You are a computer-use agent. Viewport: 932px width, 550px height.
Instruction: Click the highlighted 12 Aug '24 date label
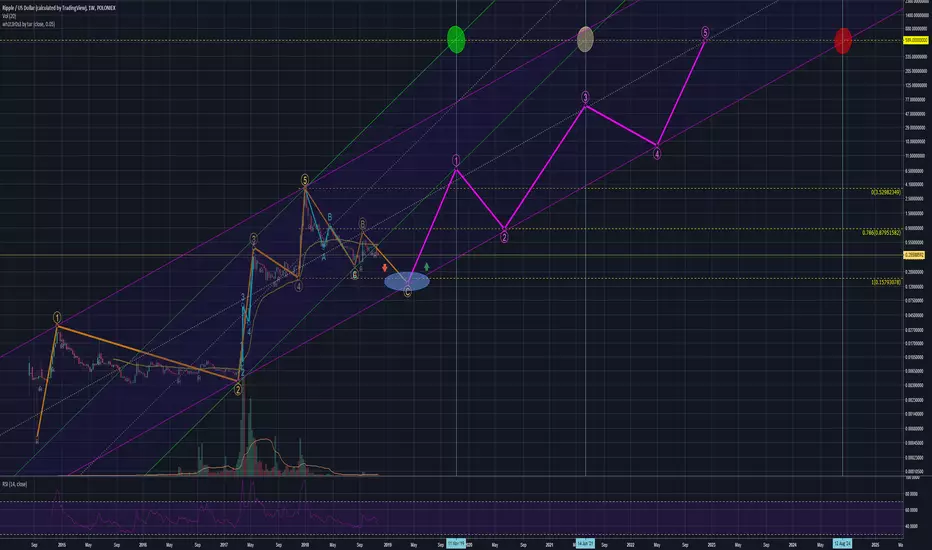[x=842, y=543]
